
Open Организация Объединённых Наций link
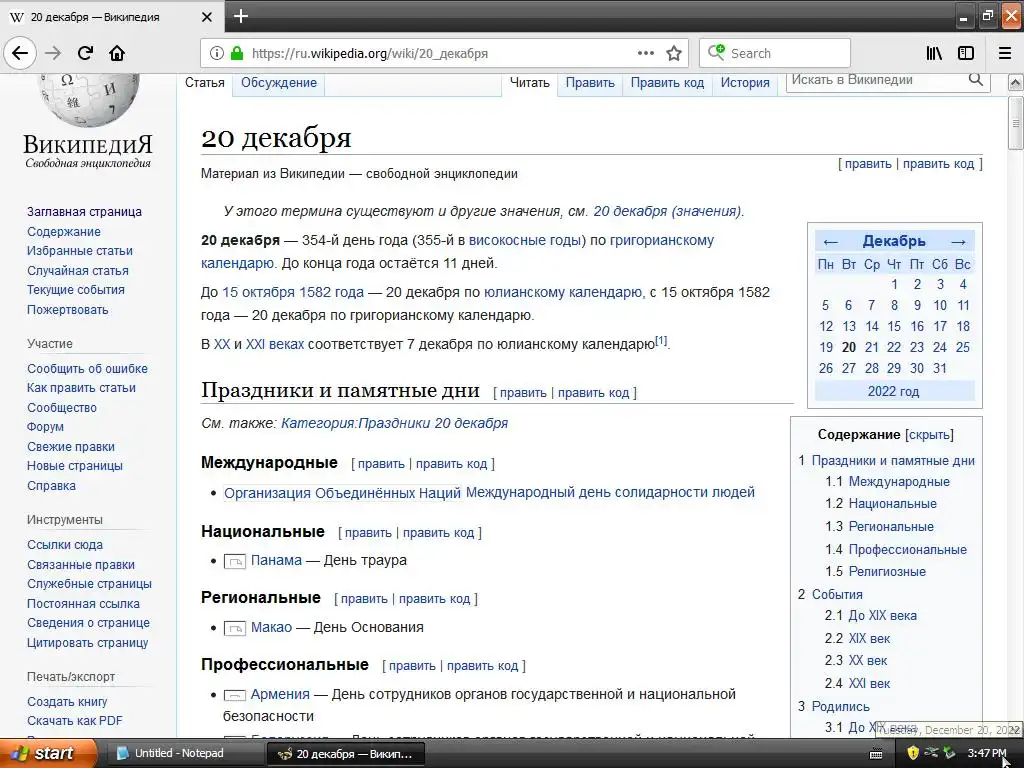(342, 493)
